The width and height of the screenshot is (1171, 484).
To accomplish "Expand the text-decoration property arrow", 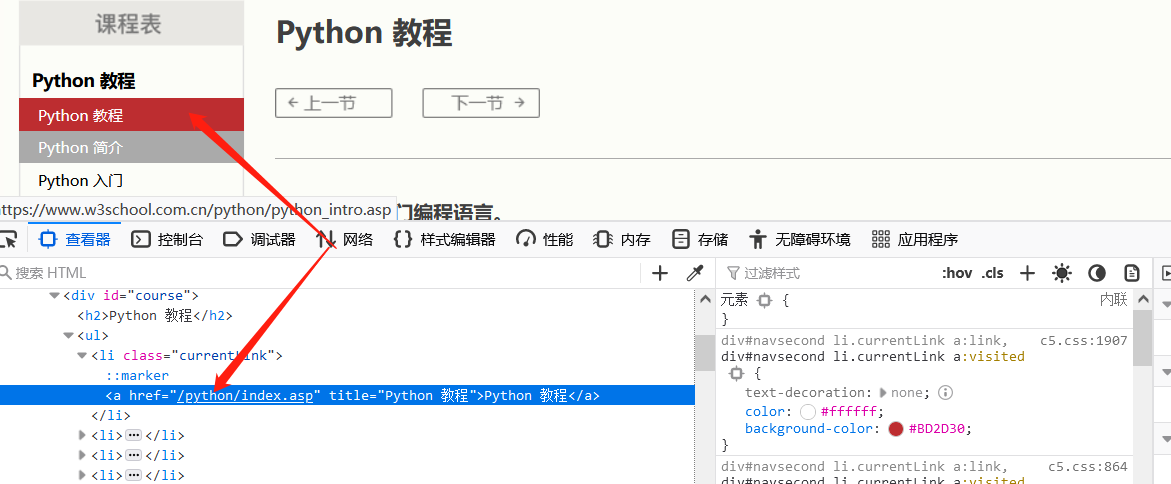I will coord(883,392).
